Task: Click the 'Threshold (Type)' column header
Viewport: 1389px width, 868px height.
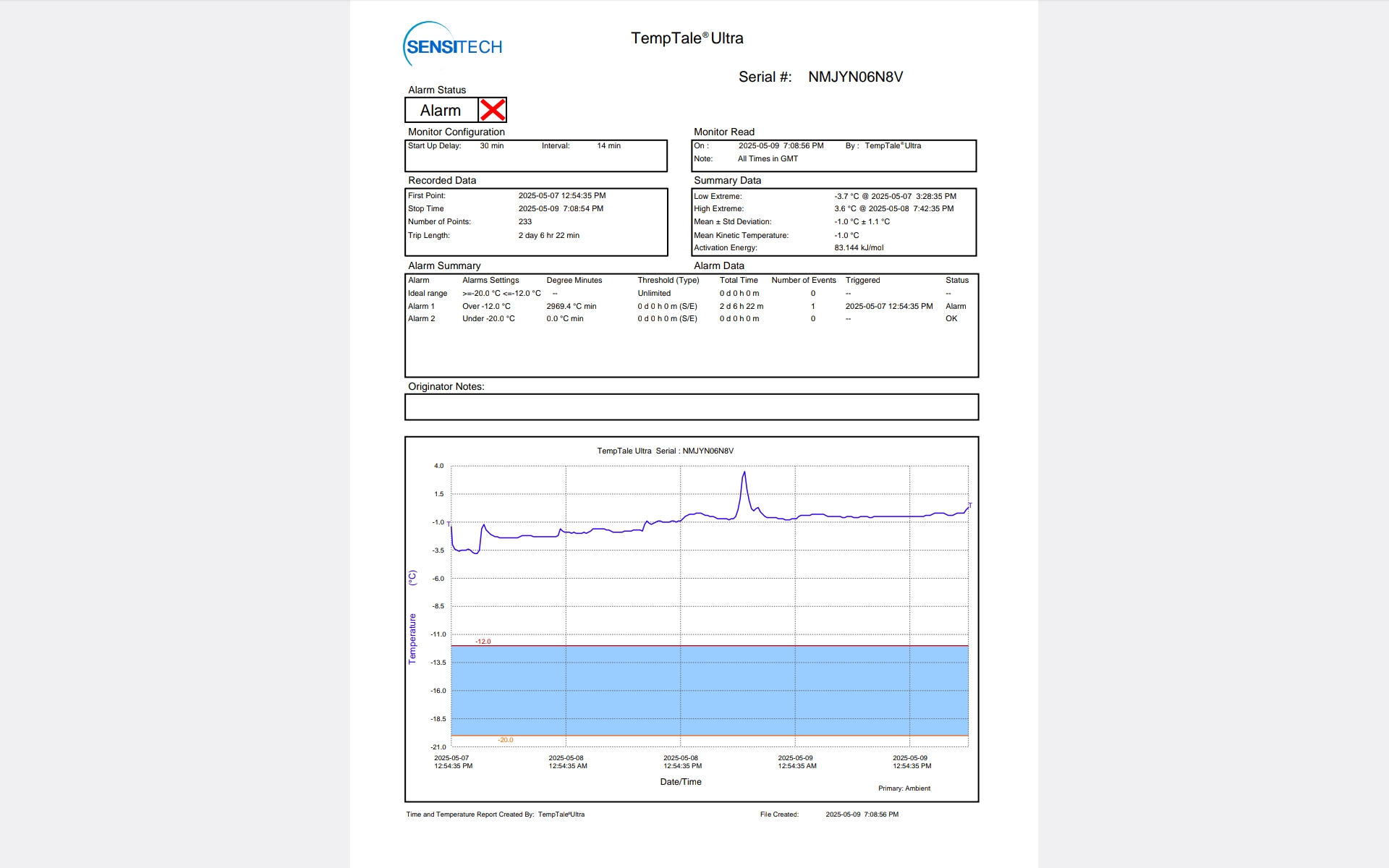Action: [668, 281]
